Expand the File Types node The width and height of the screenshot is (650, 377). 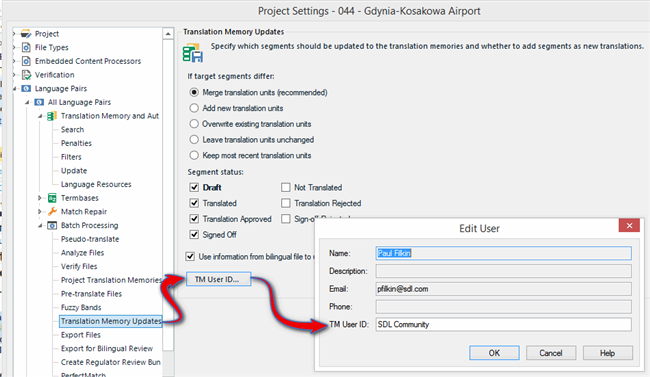point(14,47)
